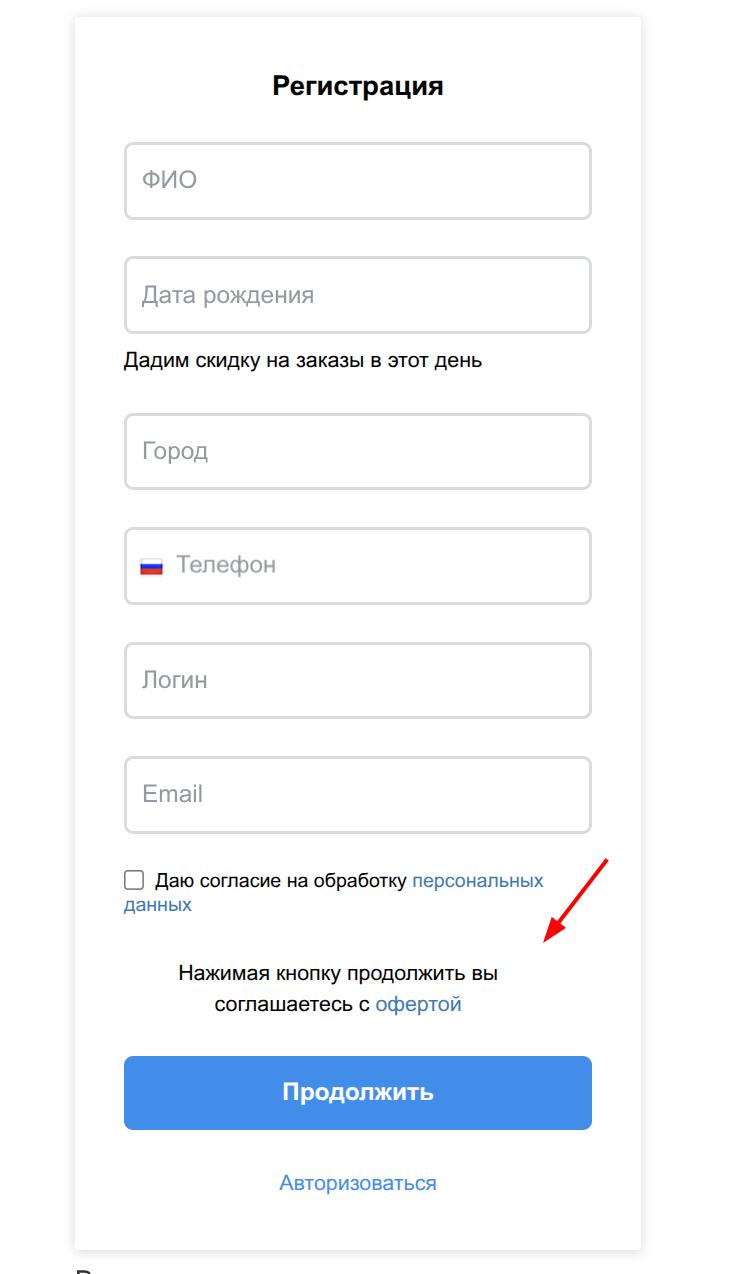Tick the personal data consent checkbox

[134, 880]
